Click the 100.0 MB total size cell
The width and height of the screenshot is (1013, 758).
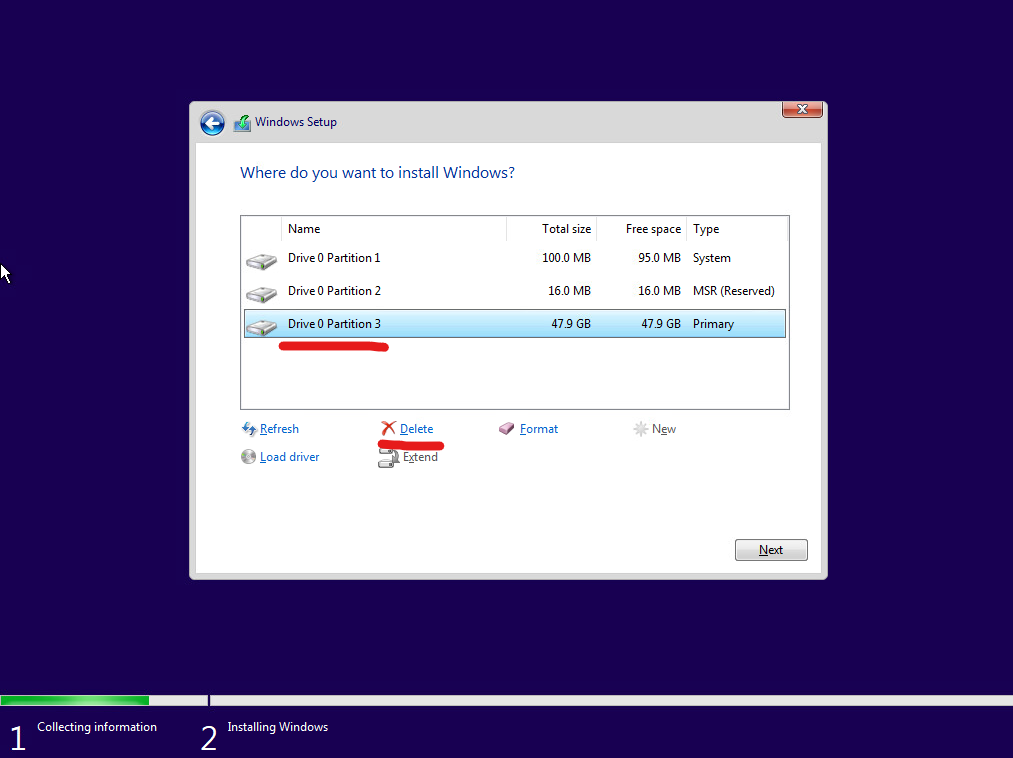tap(566, 258)
